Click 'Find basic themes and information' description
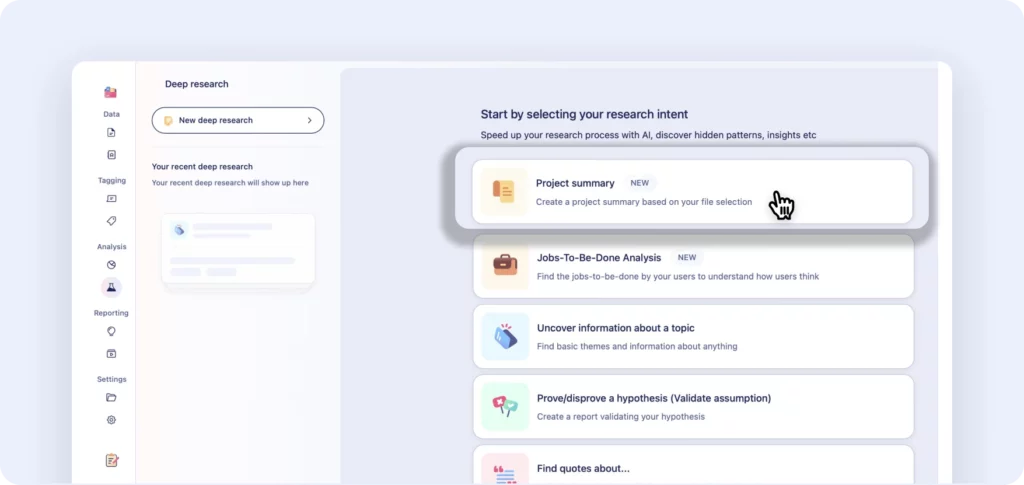The width and height of the screenshot is (1024, 485). (x=637, y=346)
